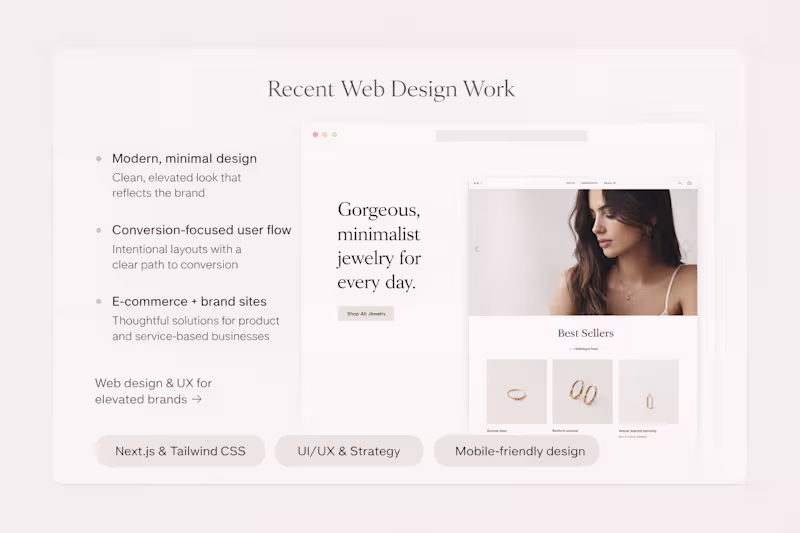
Task: Select the UI/UX & Strategy pill
Action: pos(349,451)
